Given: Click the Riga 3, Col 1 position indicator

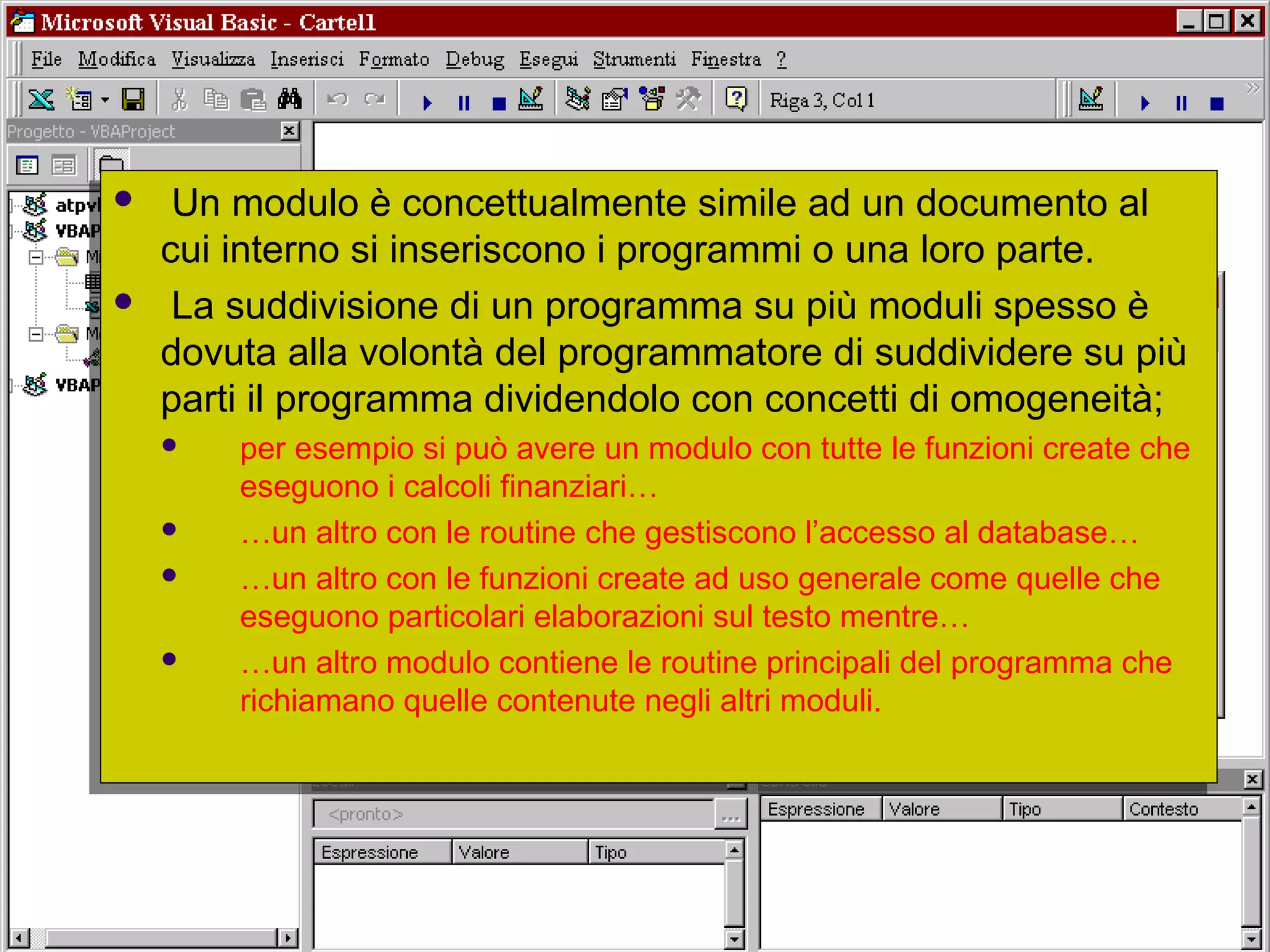Looking at the screenshot, I should 822,100.
